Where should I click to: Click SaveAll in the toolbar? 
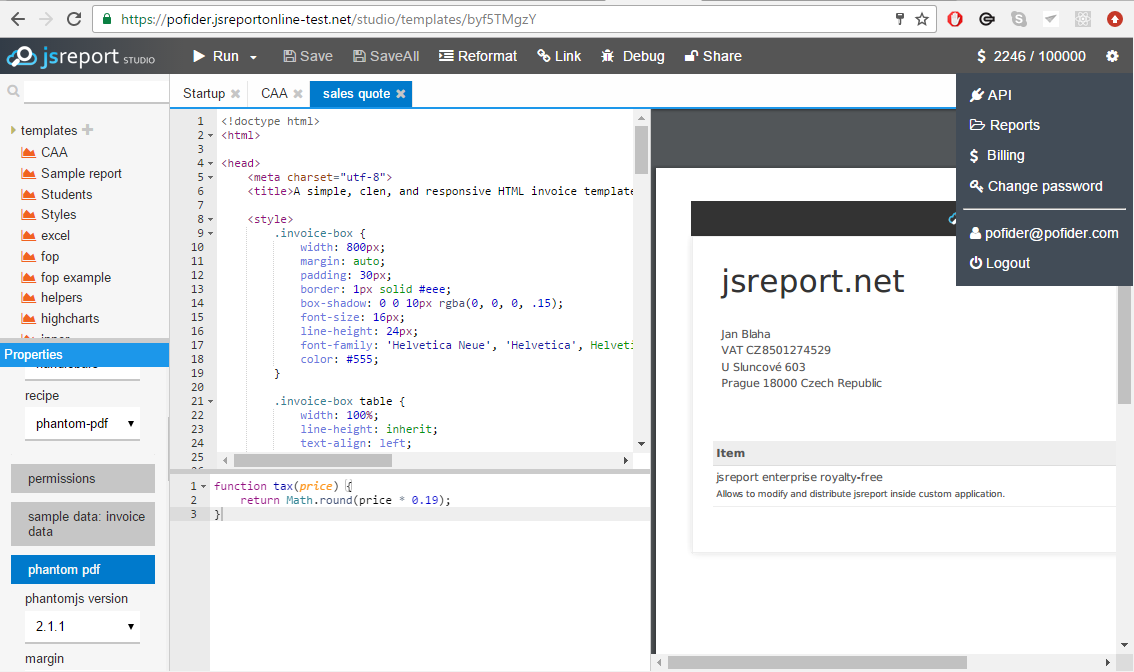(x=386, y=56)
